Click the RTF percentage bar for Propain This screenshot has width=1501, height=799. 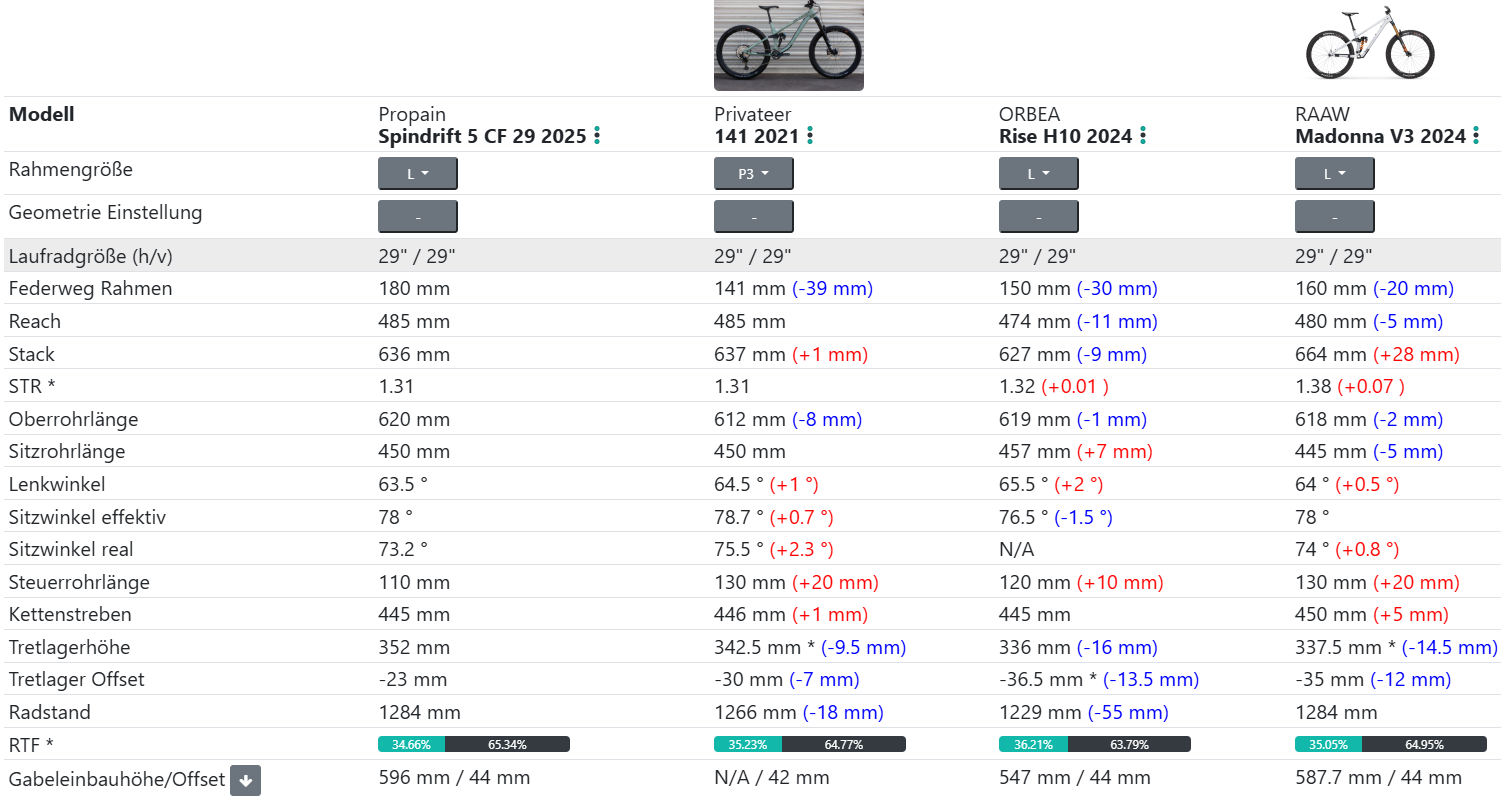pyautogui.click(x=472, y=744)
